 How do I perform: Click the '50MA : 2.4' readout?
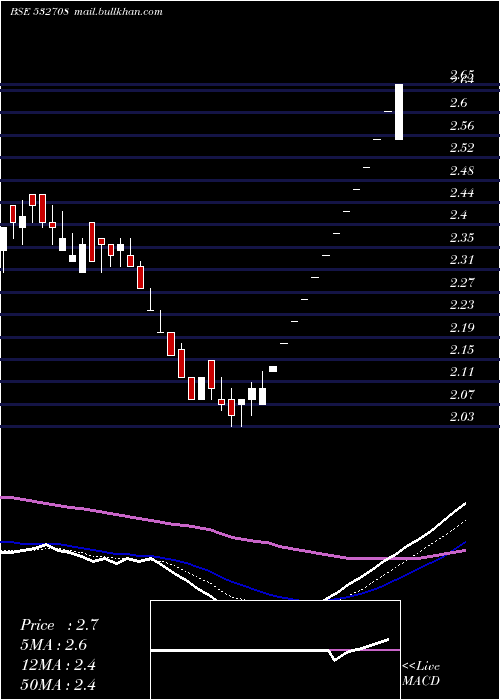tap(58, 684)
